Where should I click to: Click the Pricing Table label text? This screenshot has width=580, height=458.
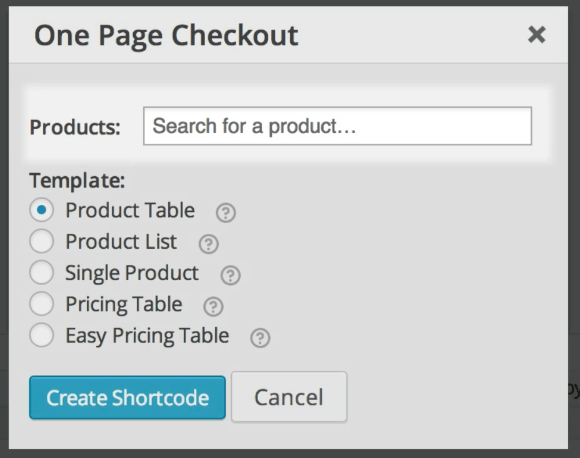click(124, 305)
